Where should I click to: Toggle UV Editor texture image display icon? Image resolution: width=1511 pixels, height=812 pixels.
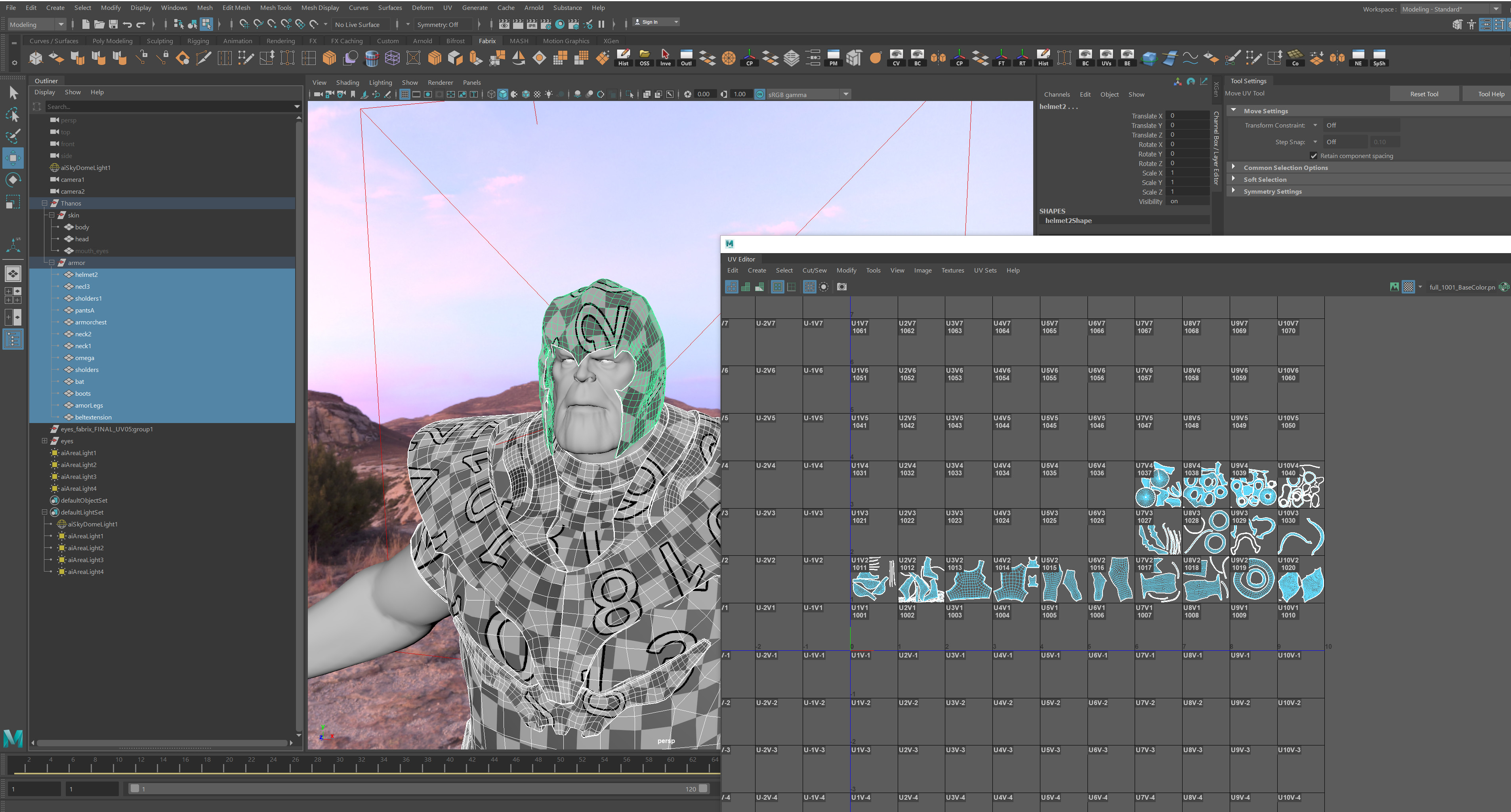pos(1394,287)
